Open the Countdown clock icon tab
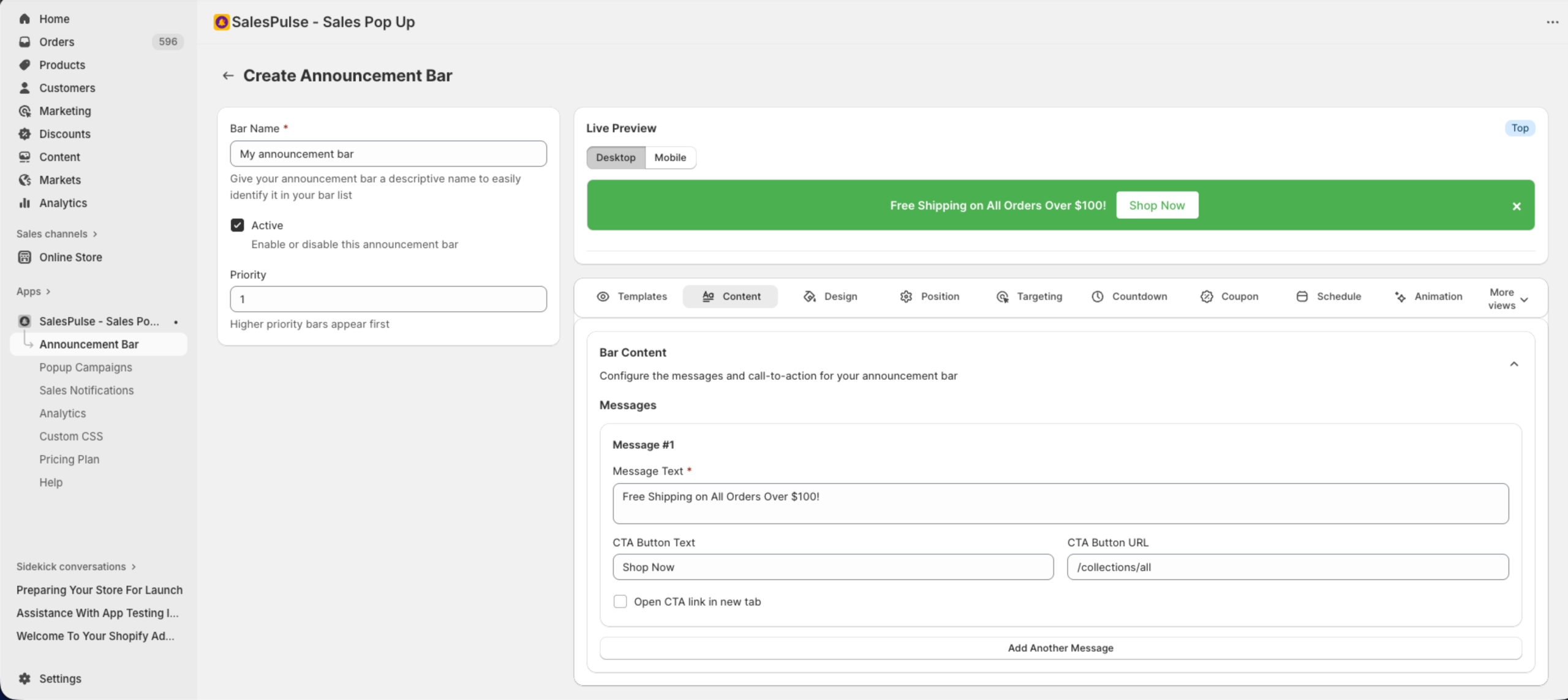1568x700 pixels. click(x=1096, y=296)
